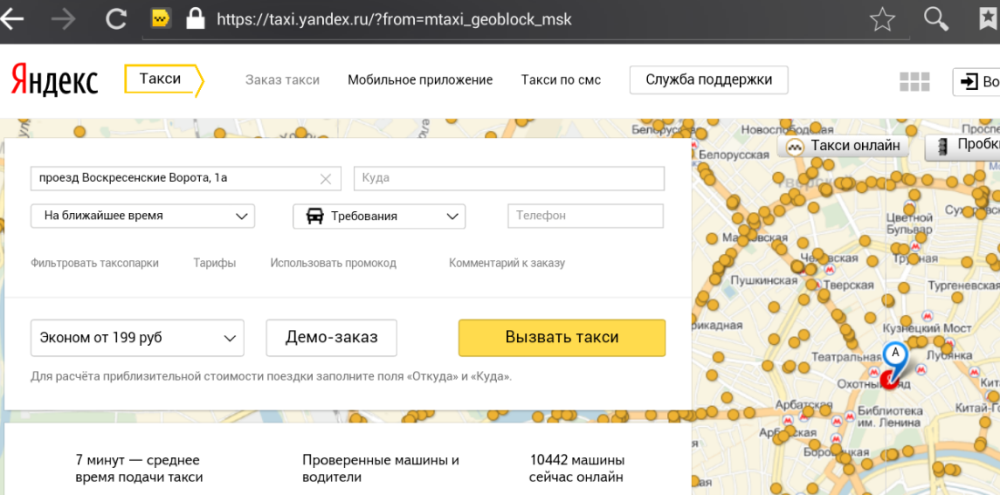Clear the pickup address with the X icon
This screenshot has width=1000, height=495.
point(325,179)
